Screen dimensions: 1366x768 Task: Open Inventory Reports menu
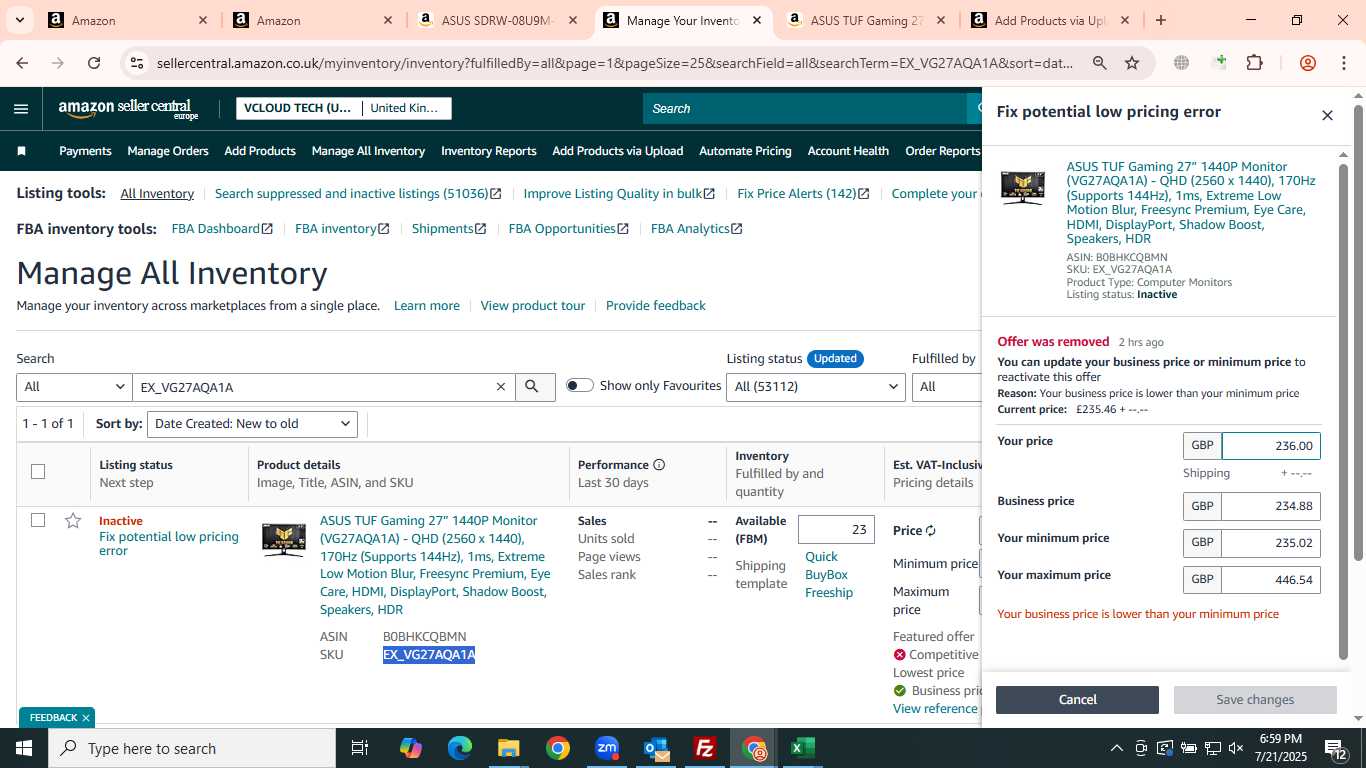click(x=489, y=151)
